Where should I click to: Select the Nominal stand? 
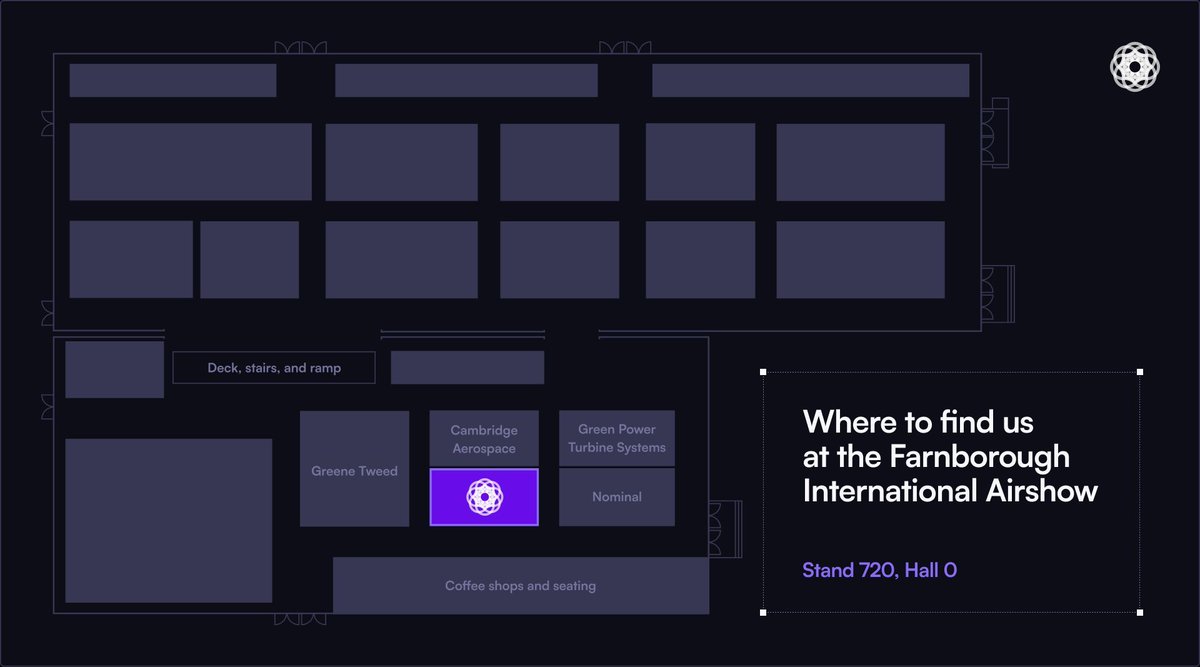pos(617,497)
